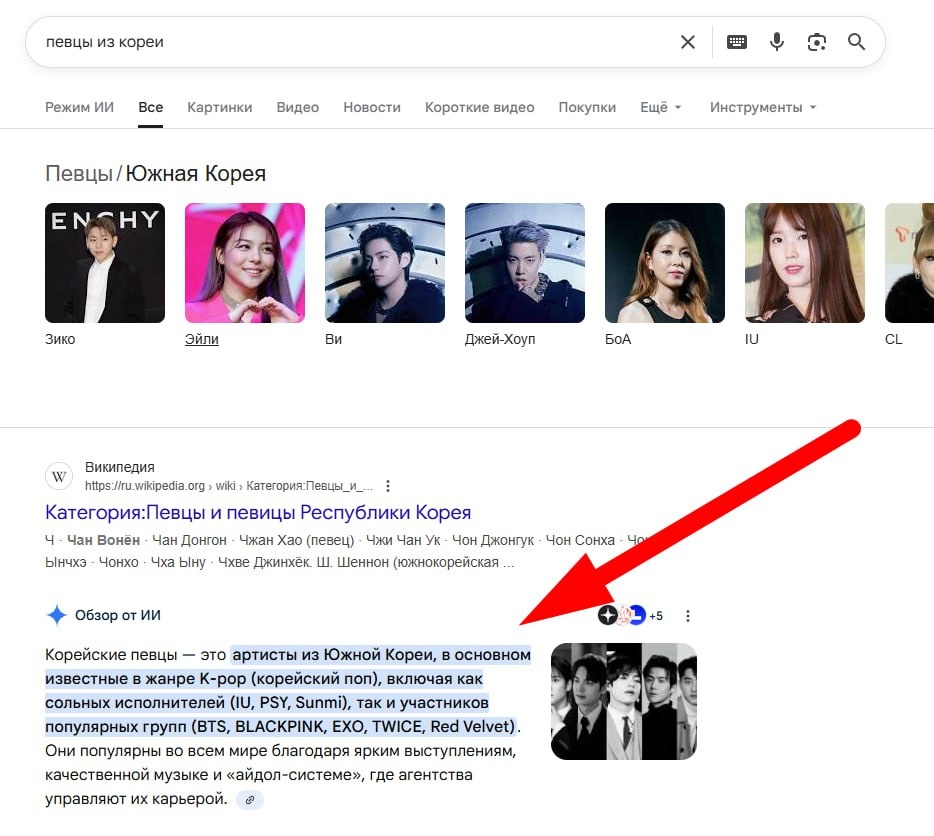Open options menu for AI overview
This screenshot has height=836, width=934.
point(688,616)
